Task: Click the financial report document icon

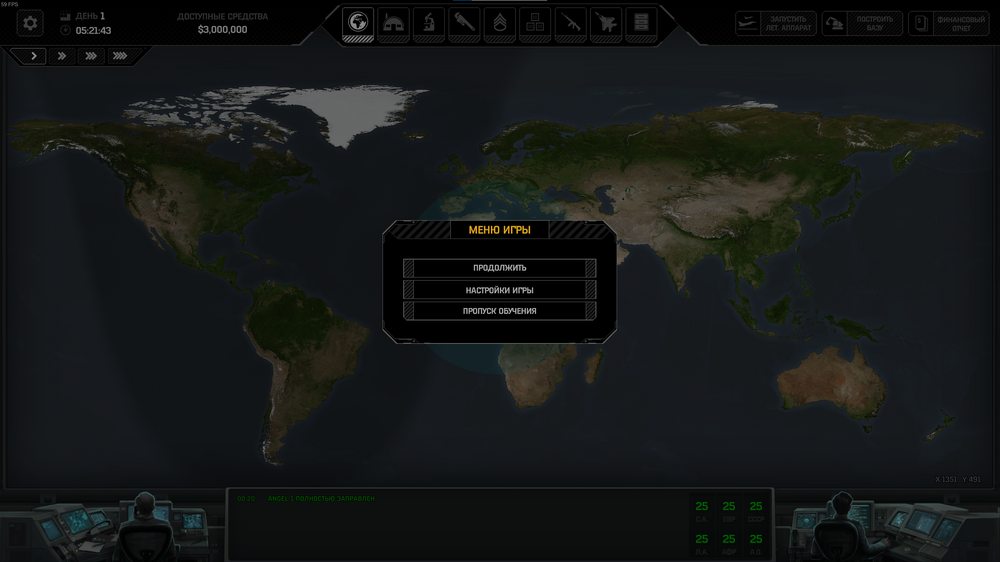Action: click(921, 24)
